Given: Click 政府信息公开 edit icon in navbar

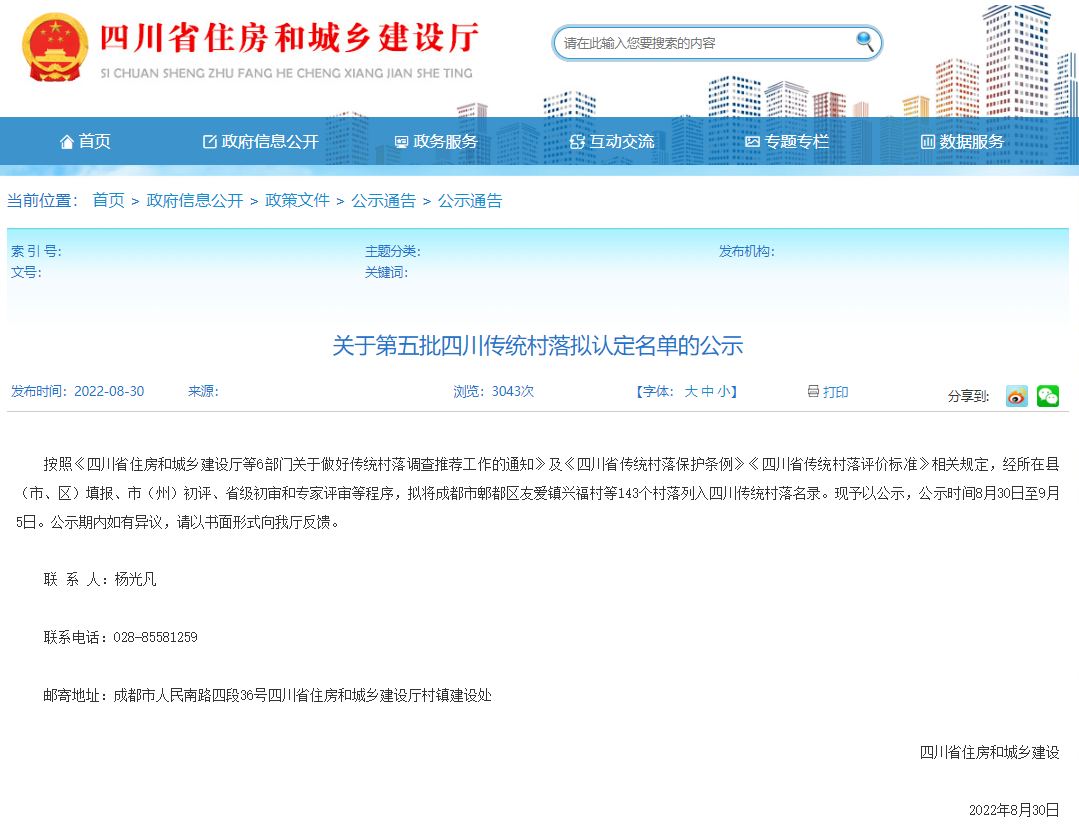Looking at the screenshot, I should (210, 142).
